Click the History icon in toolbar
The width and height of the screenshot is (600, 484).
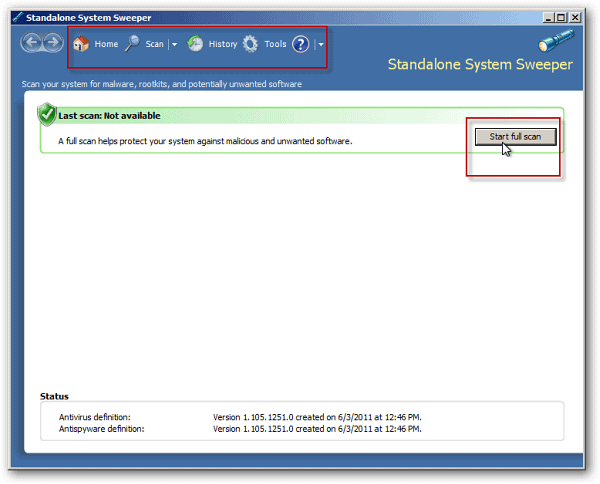196,44
